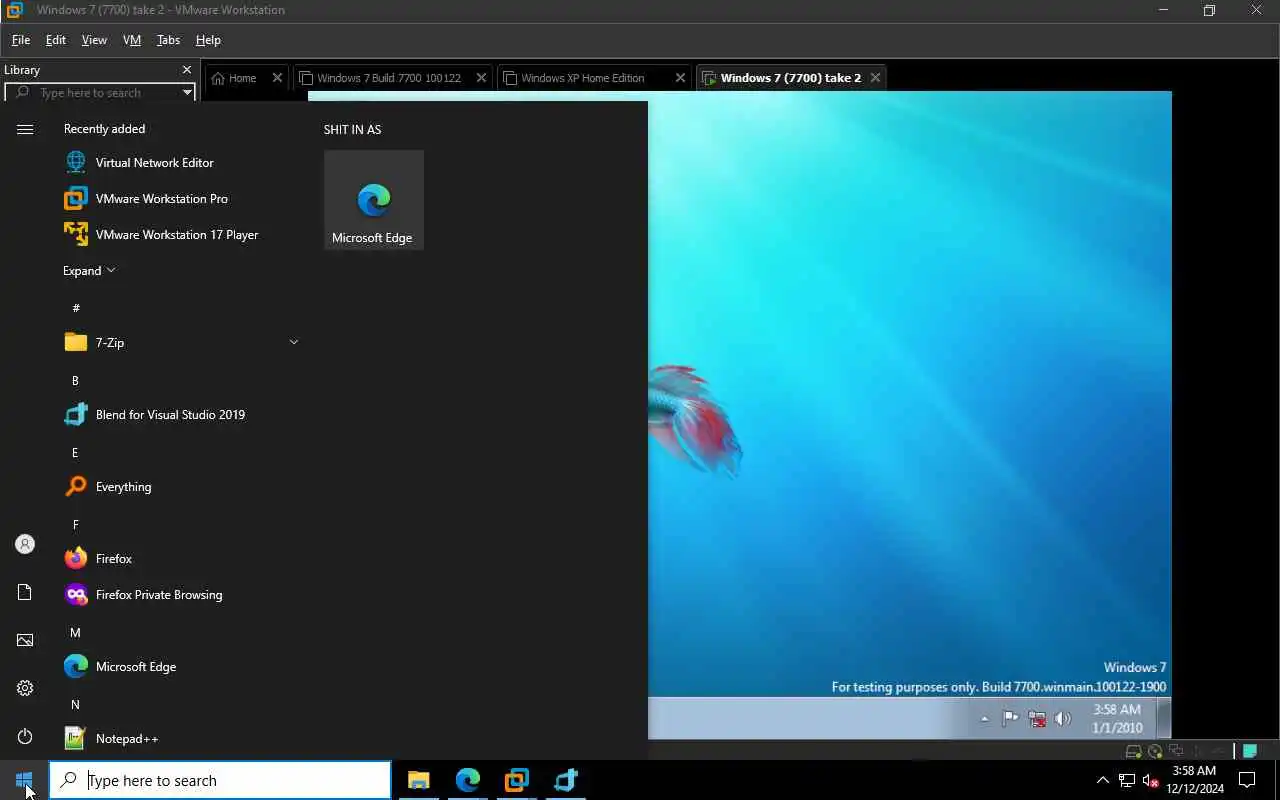Screen dimensions: 1280x800
Task: Open File Explorer from the taskbar
Action: [419, 780]
